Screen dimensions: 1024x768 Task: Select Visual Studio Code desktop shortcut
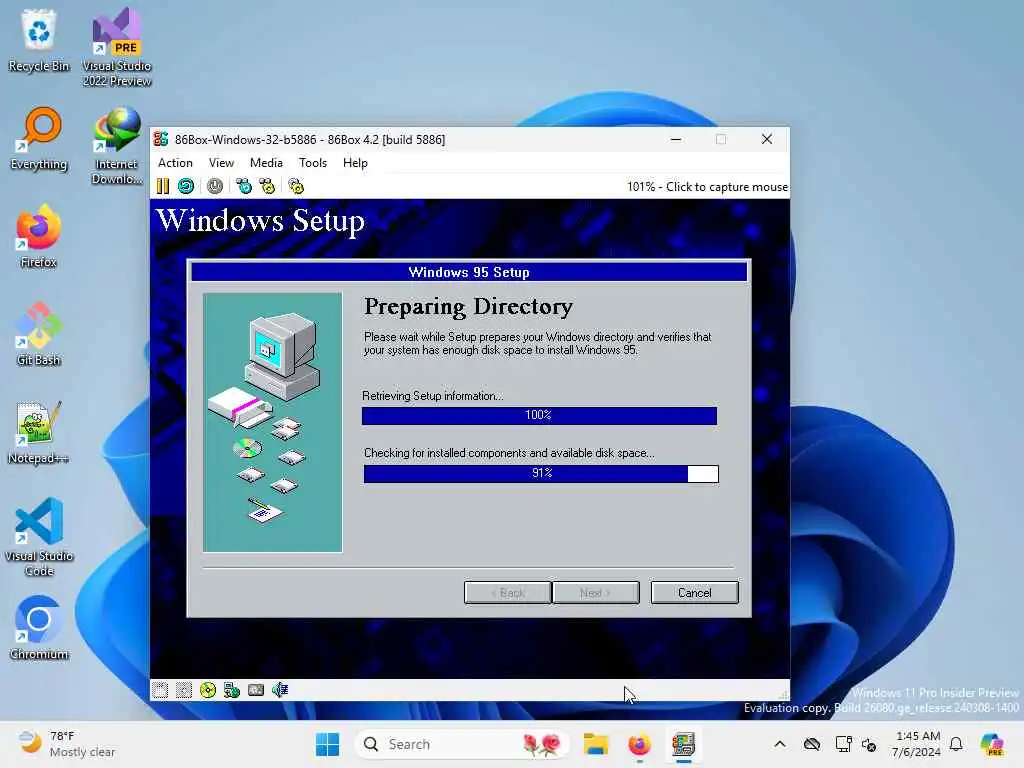pos(39,537)
